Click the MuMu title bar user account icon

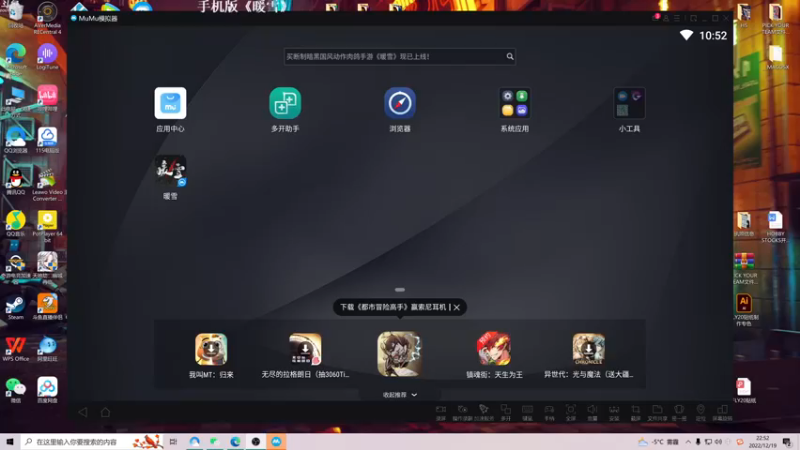[x=666, y=18]
